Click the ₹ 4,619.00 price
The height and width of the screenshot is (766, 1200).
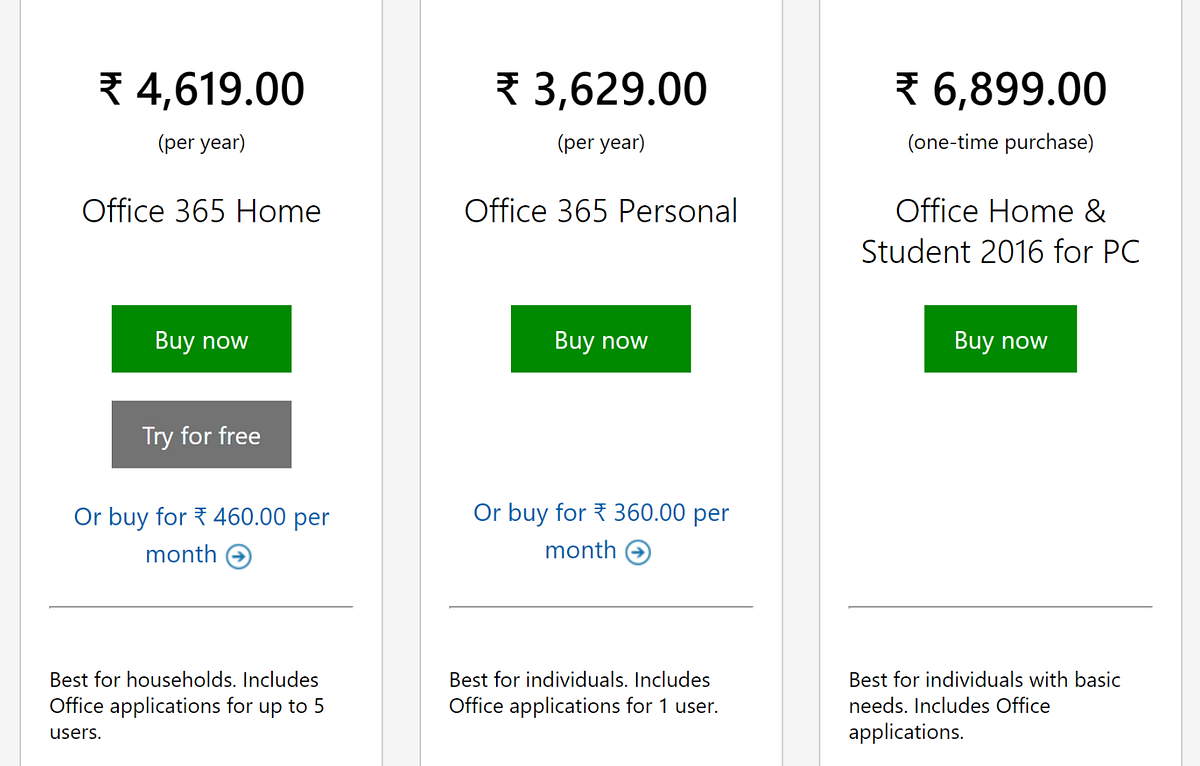(x=201, y=89)
